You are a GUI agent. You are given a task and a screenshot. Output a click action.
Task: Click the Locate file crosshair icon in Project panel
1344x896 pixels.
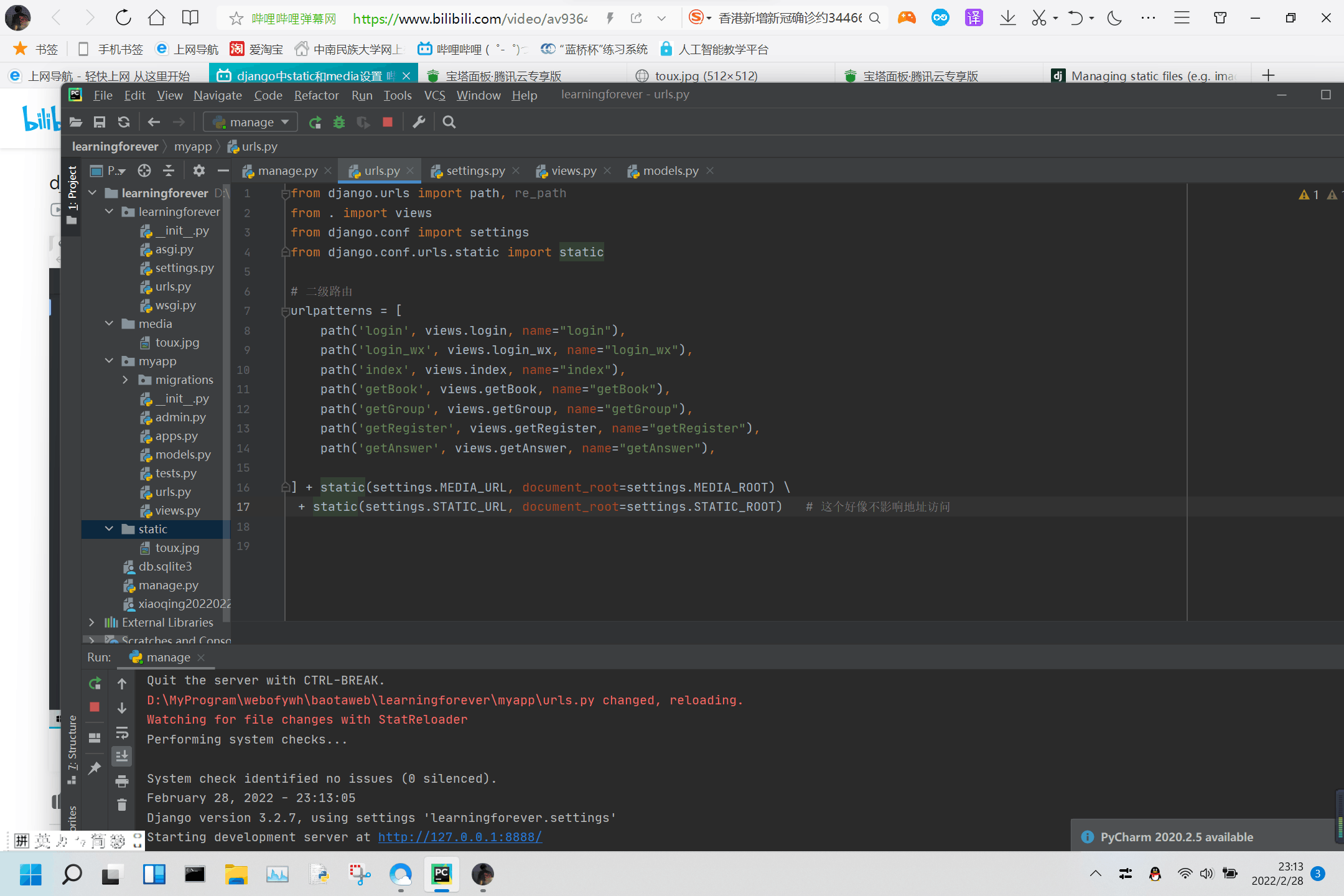pyautogui.click(x=144, y=170)
